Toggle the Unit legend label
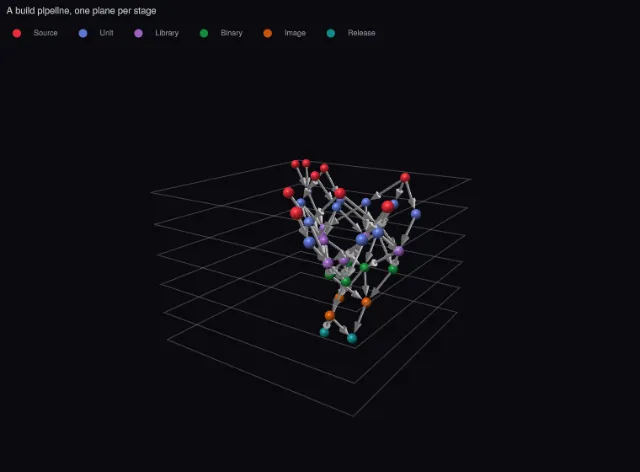Screen dimensions: 640x472 click(106, 33)
